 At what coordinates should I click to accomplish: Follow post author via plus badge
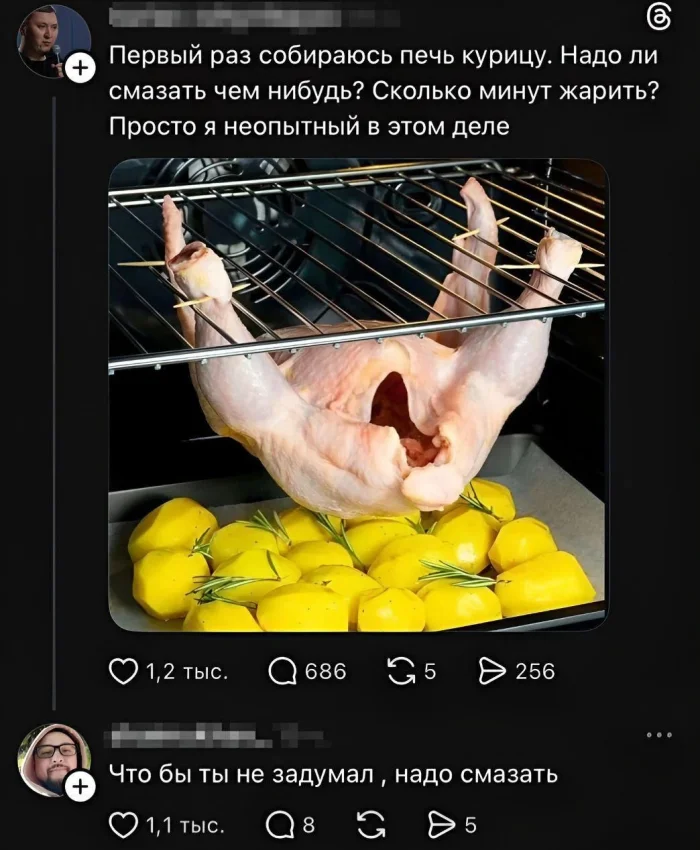pos(80,69)
